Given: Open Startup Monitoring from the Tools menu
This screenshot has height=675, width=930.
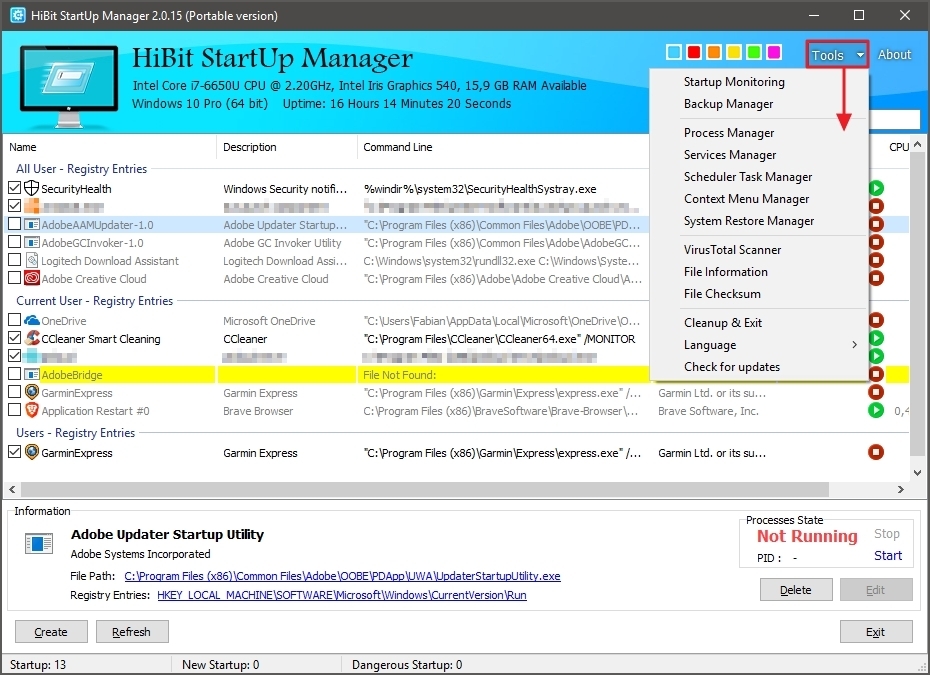Looking at the screenshot, I should pos(759,82).
